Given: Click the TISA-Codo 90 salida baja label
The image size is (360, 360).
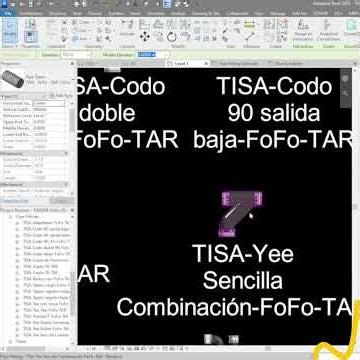Looking at the screenshot, I should (273, 113).
